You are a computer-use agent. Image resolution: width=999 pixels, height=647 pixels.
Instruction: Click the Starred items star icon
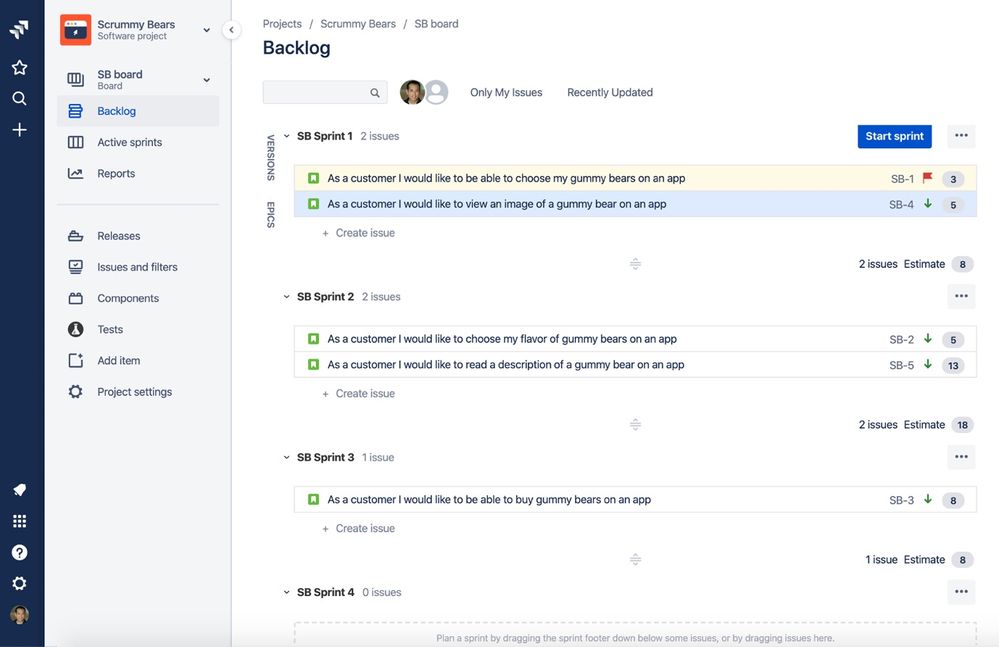coord(20,67)
